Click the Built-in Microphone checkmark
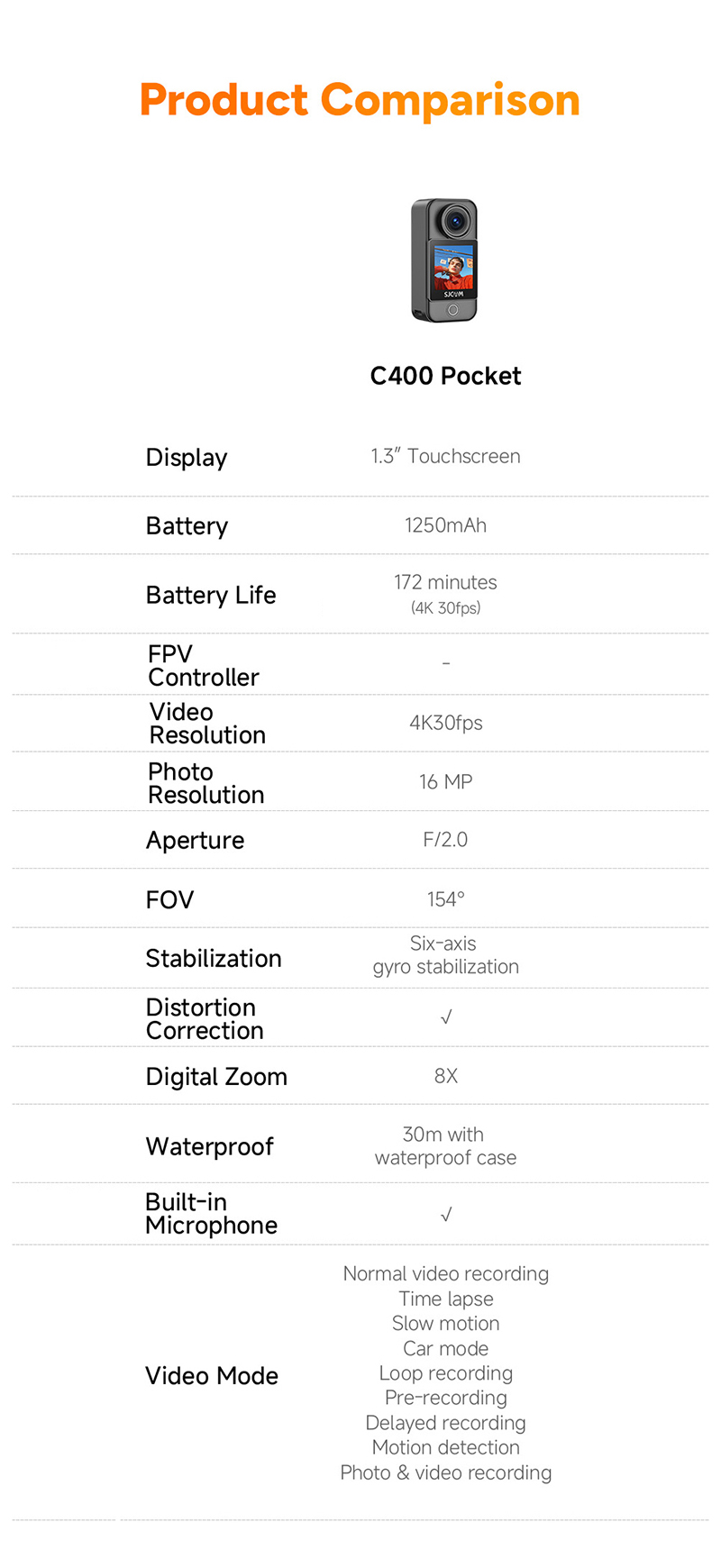The image size is (721, 1568). pos(446,1215)
